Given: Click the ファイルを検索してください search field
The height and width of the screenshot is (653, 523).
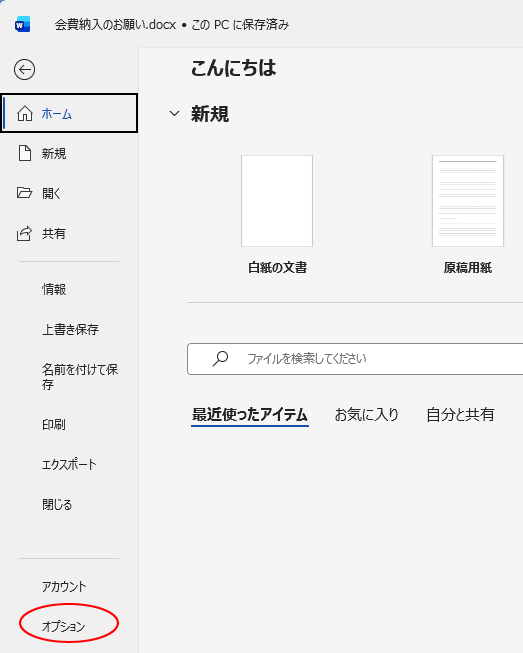Looking at the screenshot, I should pyautogui.click(x=355, y=359).
